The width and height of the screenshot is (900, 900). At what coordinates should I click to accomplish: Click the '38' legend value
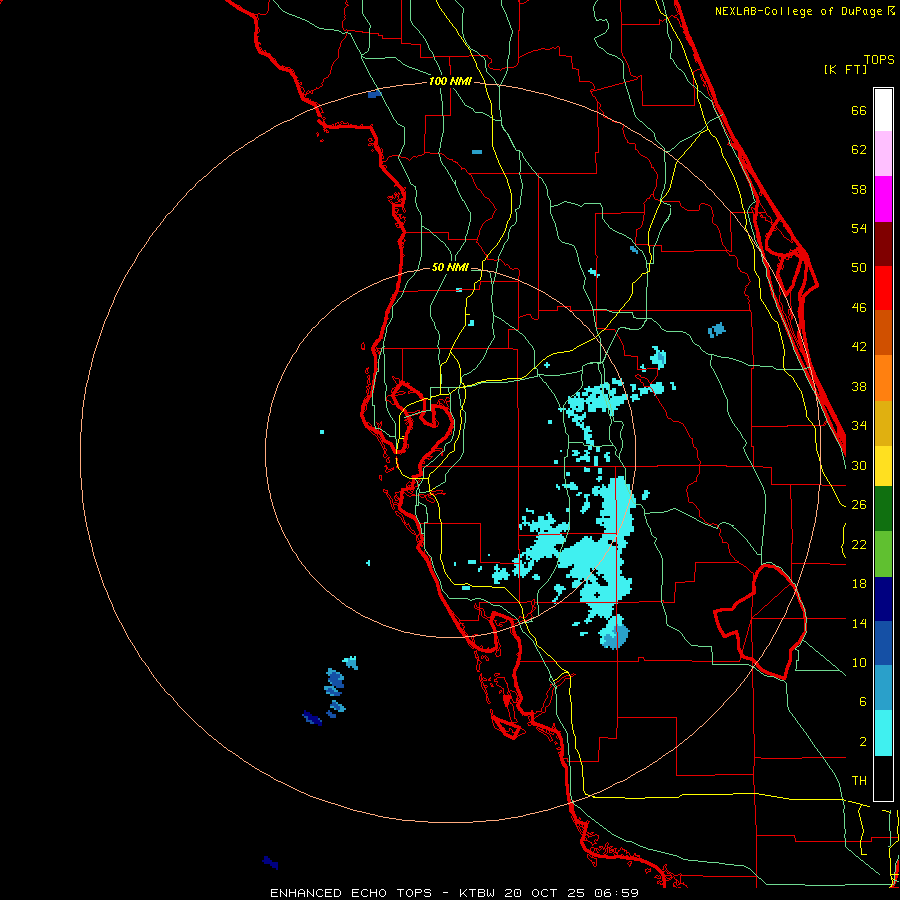859,386
